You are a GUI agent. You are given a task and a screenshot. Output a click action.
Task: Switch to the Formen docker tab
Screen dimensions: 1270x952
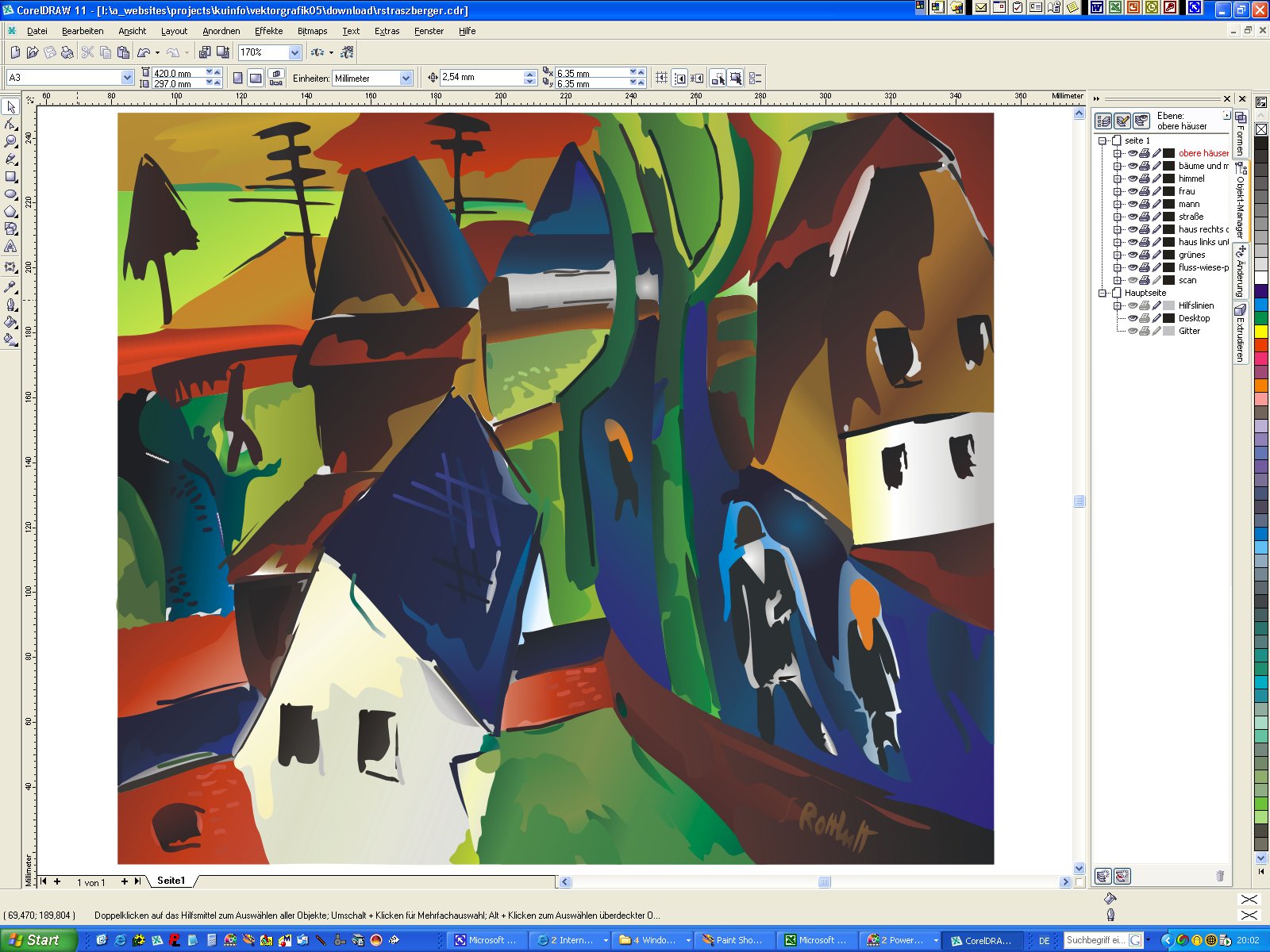(1241, 133)
